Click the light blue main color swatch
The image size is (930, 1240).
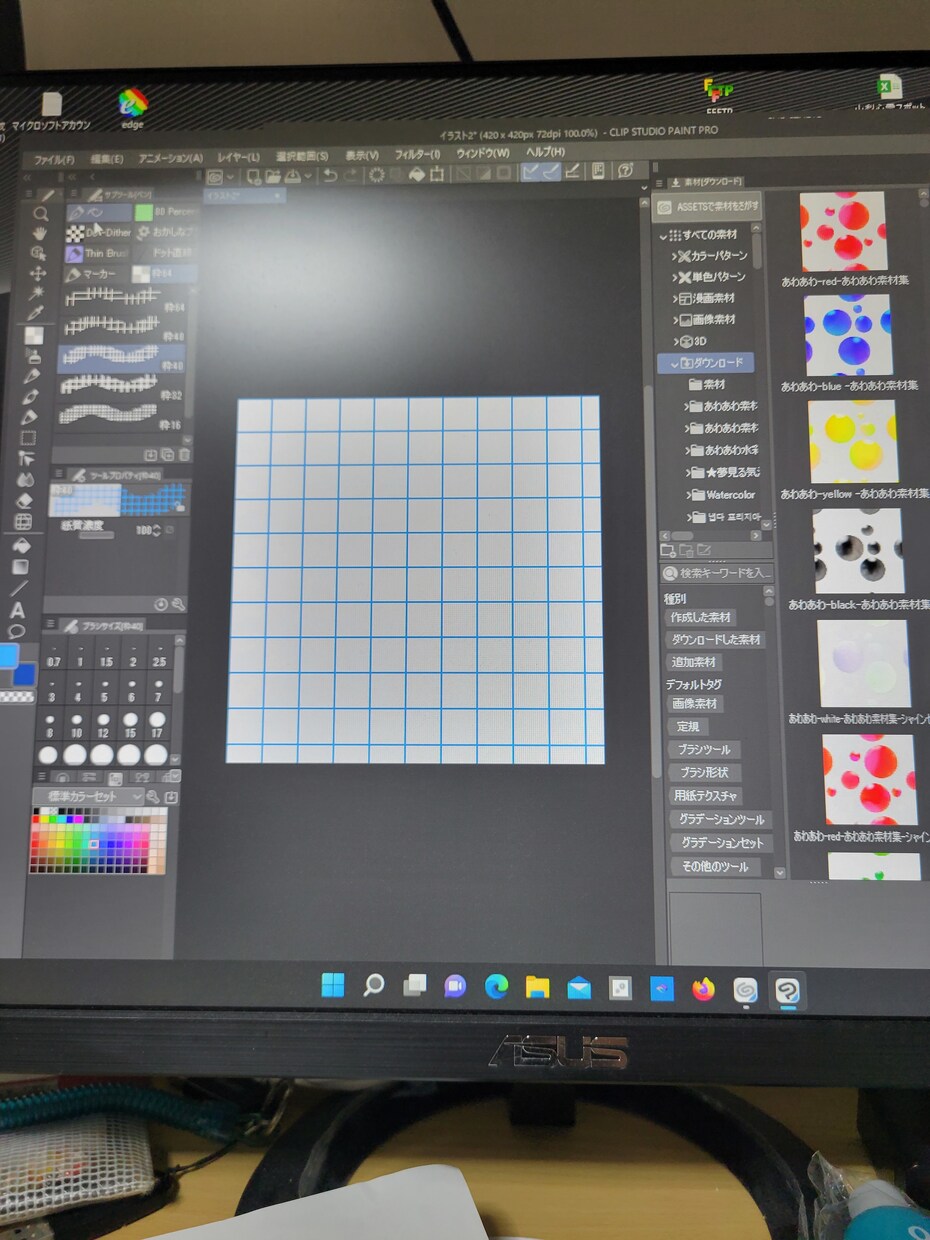tap(9, 657)
